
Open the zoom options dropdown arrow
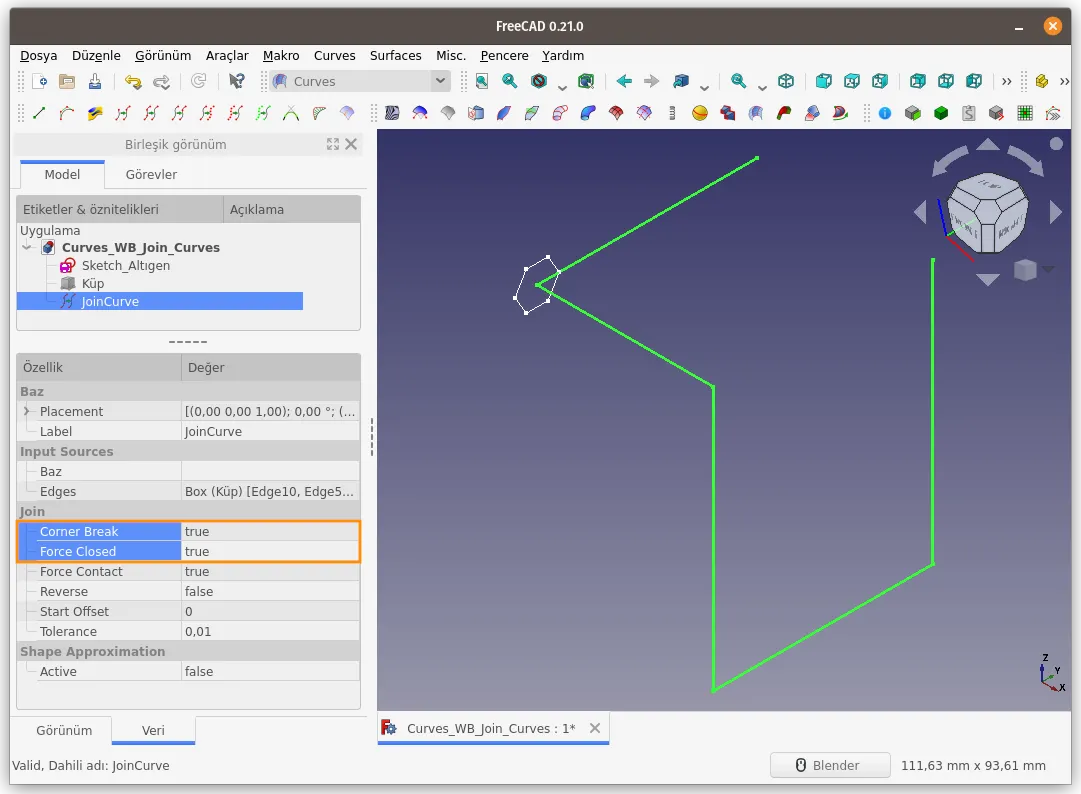(762, 87)
